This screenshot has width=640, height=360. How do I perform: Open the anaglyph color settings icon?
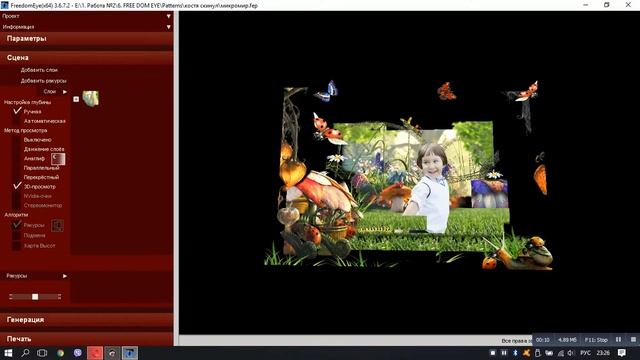coord(58,159)
